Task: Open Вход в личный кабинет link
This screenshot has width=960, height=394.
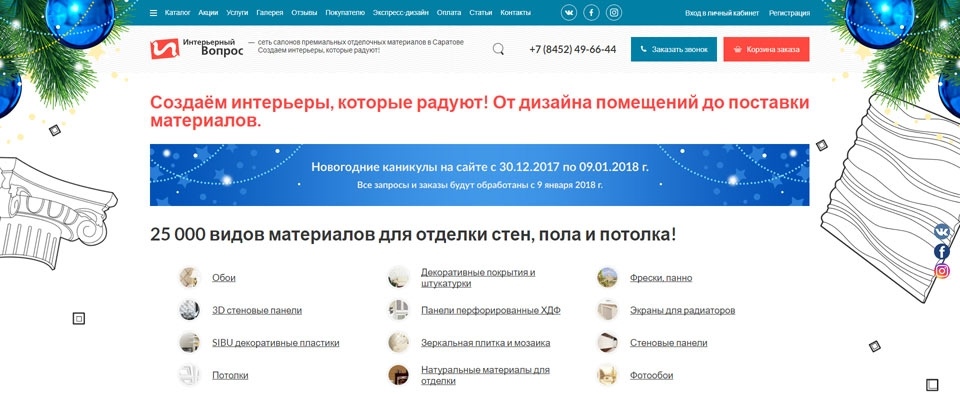Action: (x=722, y=13)
